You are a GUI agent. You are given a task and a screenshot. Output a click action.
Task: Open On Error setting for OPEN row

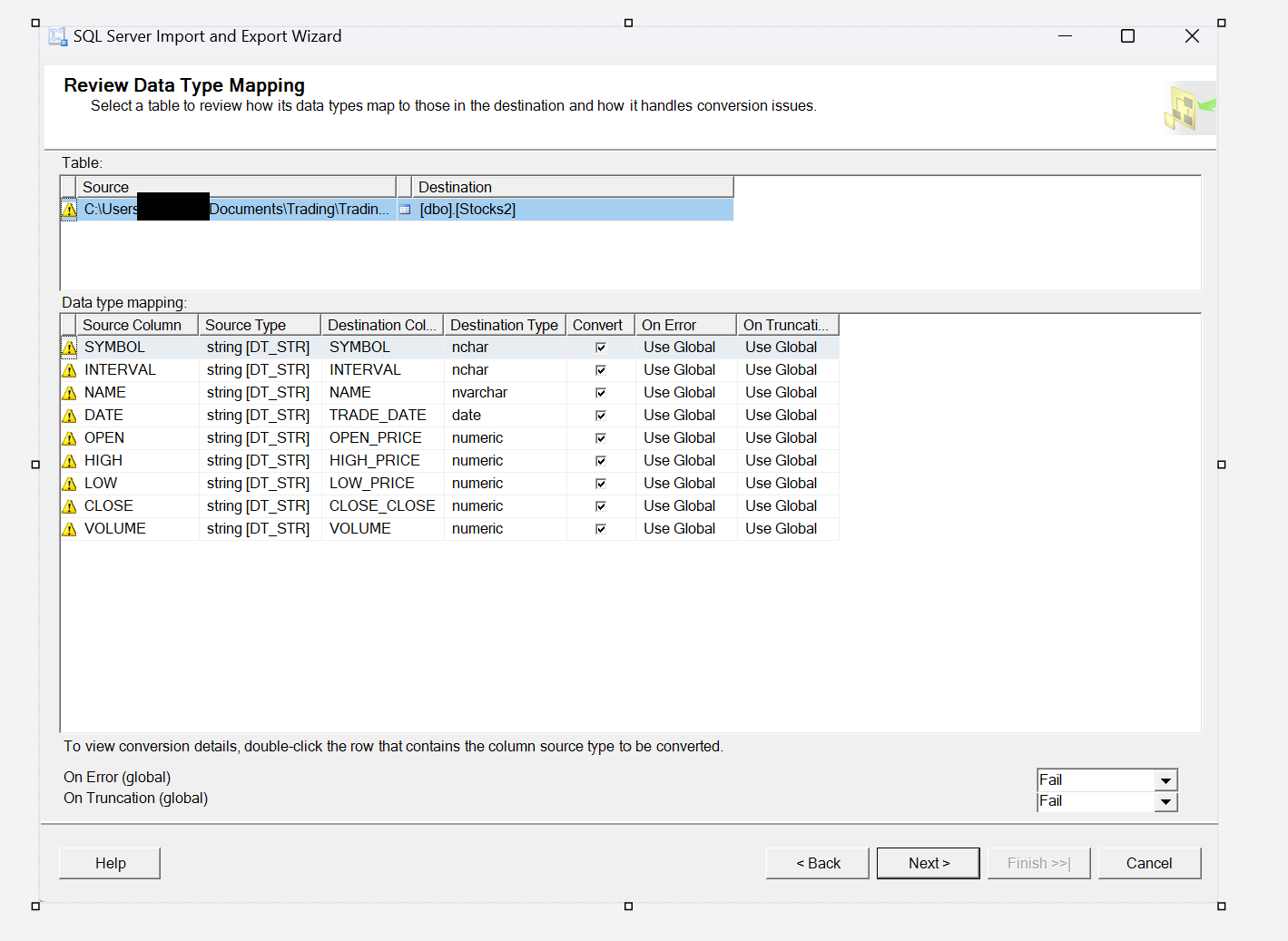[x=686, y=438]
